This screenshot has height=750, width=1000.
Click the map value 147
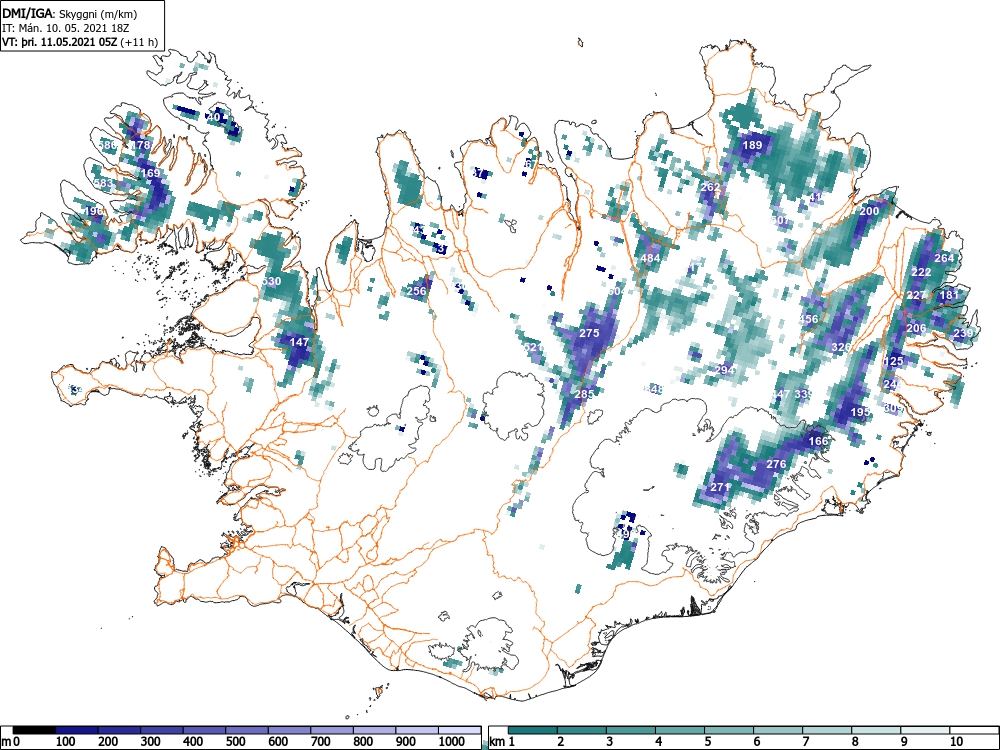tap(299, 342)
